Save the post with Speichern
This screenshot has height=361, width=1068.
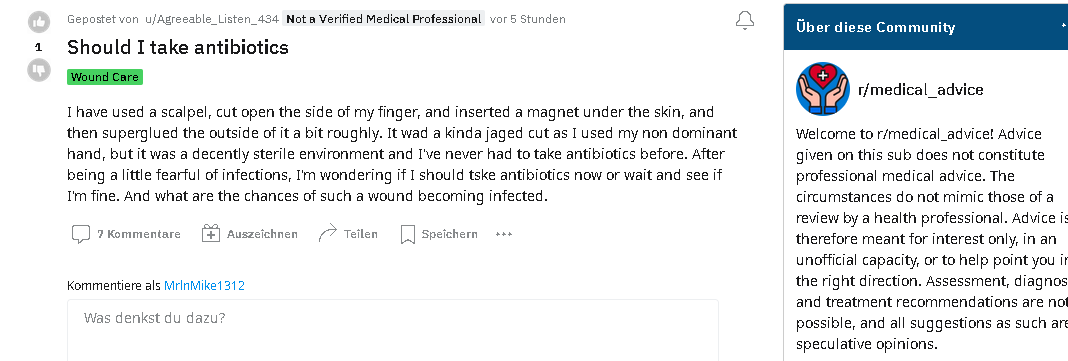[x=439, y=234]
